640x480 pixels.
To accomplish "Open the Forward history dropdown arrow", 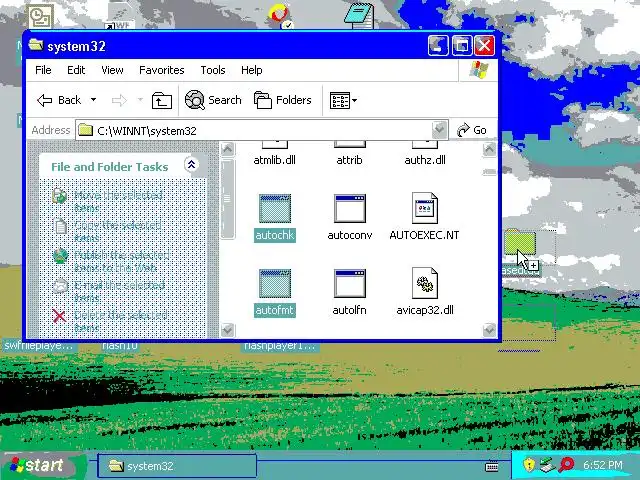I will pos(140,100).
